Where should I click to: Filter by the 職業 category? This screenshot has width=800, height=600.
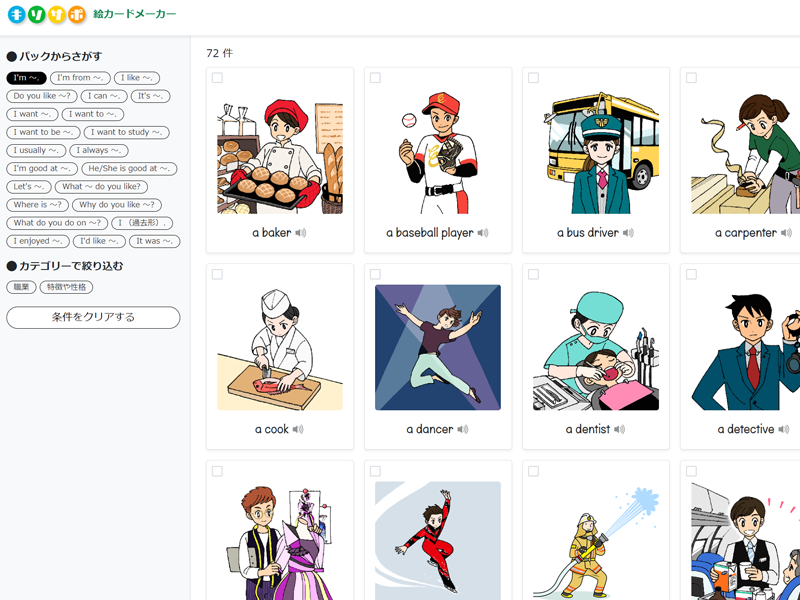(21, 287)
